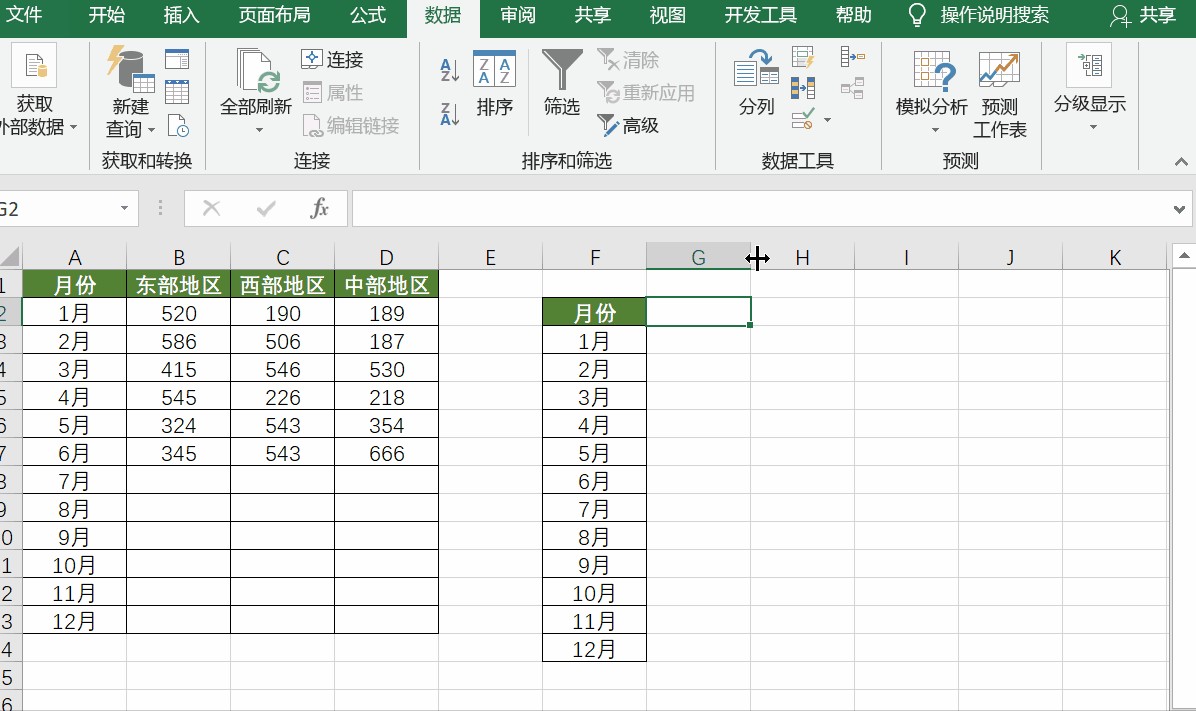Open the 高级 advanced filter

coord(628,125)
